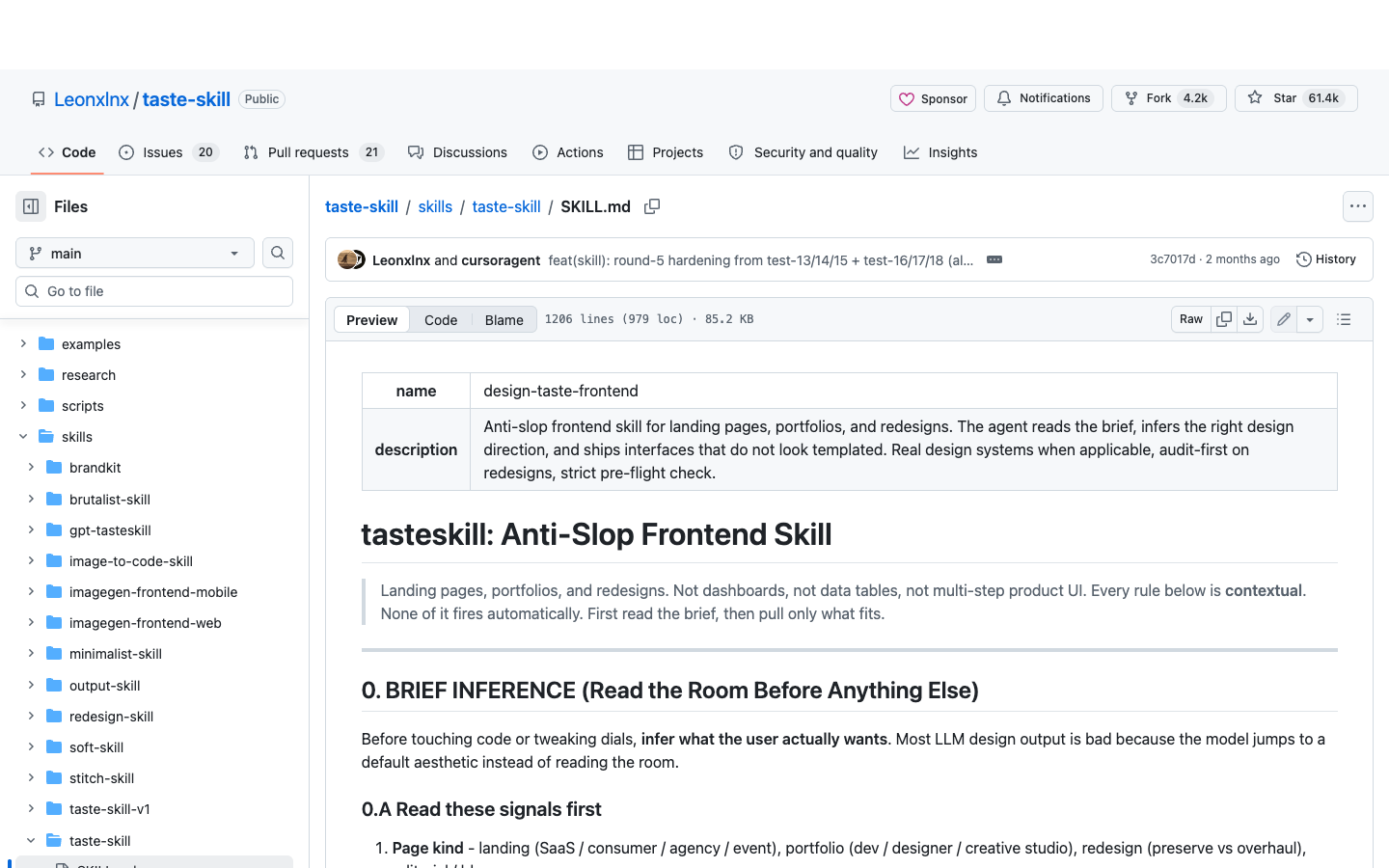This screenshot has height=868, width=1389.
Task: Edit this file pencil icon
Action: (x=1284, y=319)
